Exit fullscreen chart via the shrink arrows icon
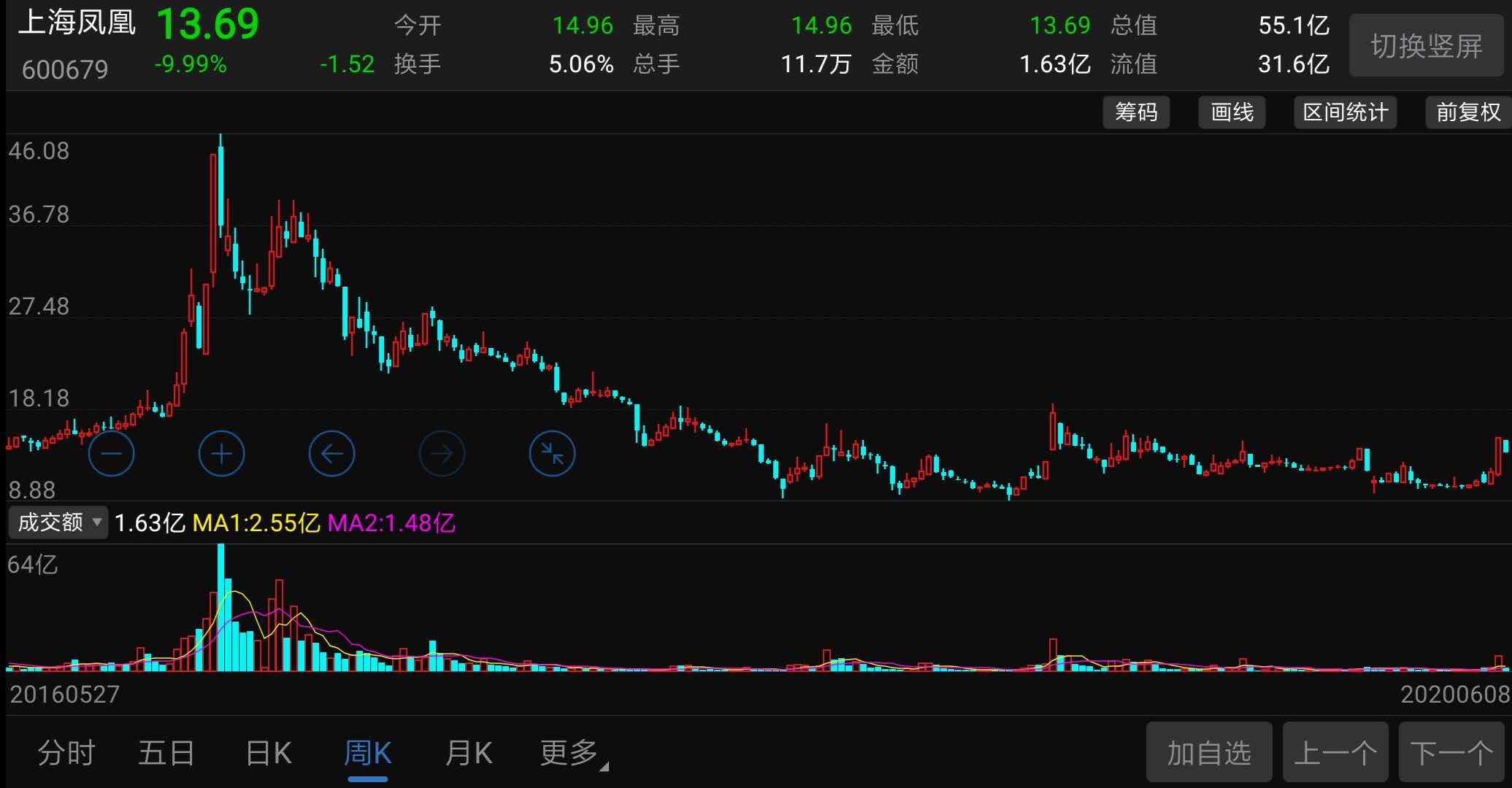Viewport: 1512px width, 788px height. [552, 453]
